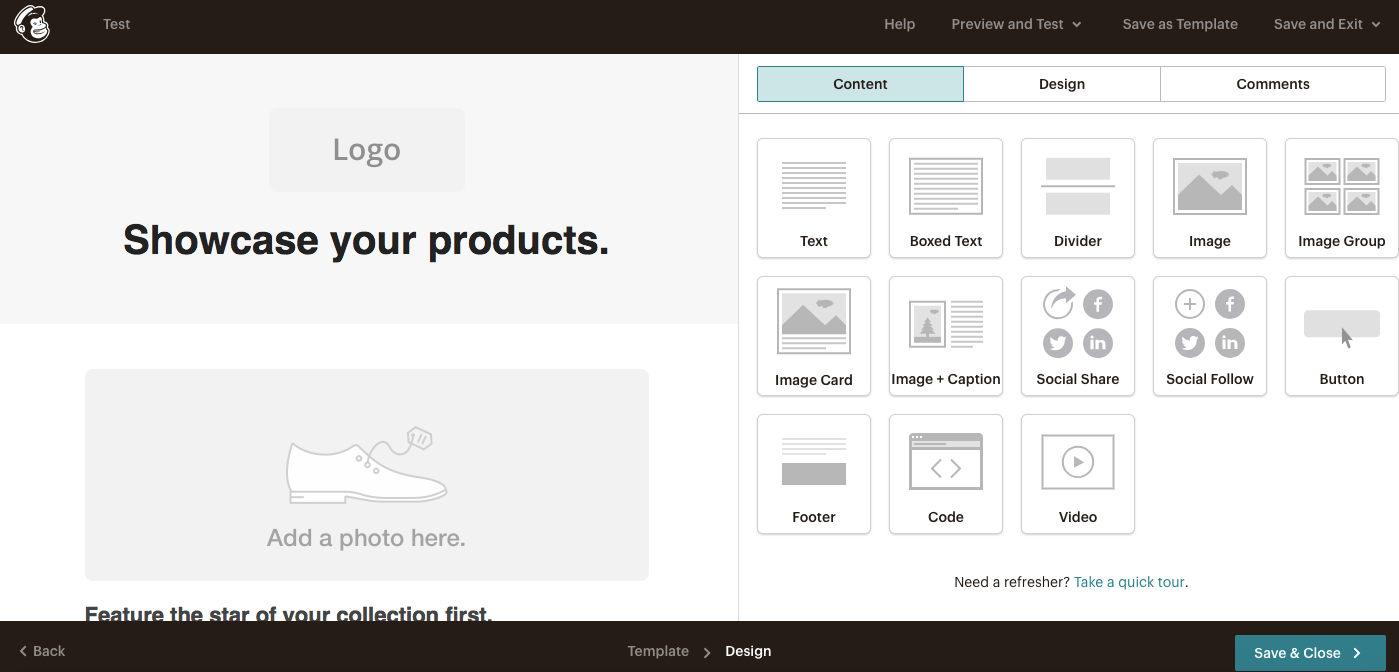Click the 'Add a photo here' placeholder

coord(366,475)
